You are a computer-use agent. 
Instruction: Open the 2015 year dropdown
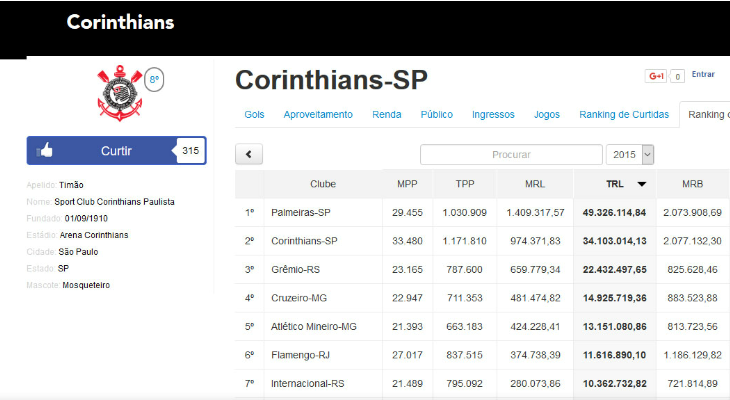630,154
